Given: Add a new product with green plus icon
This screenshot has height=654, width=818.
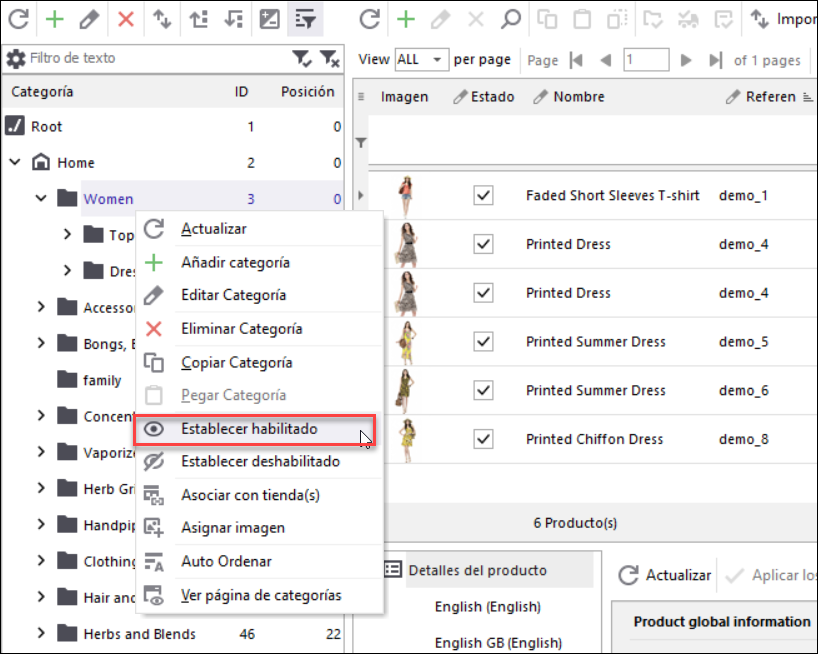Looking at the screenshot, I should tap(406, 19).
